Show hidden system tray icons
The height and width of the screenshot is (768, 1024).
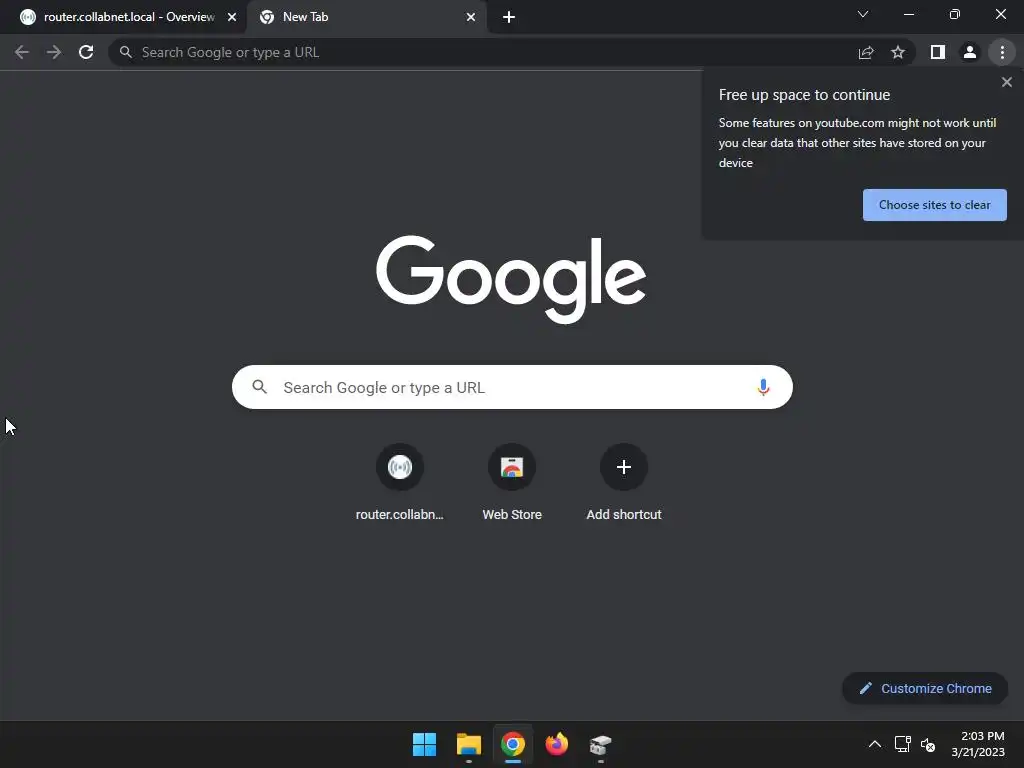click(875, 744)
